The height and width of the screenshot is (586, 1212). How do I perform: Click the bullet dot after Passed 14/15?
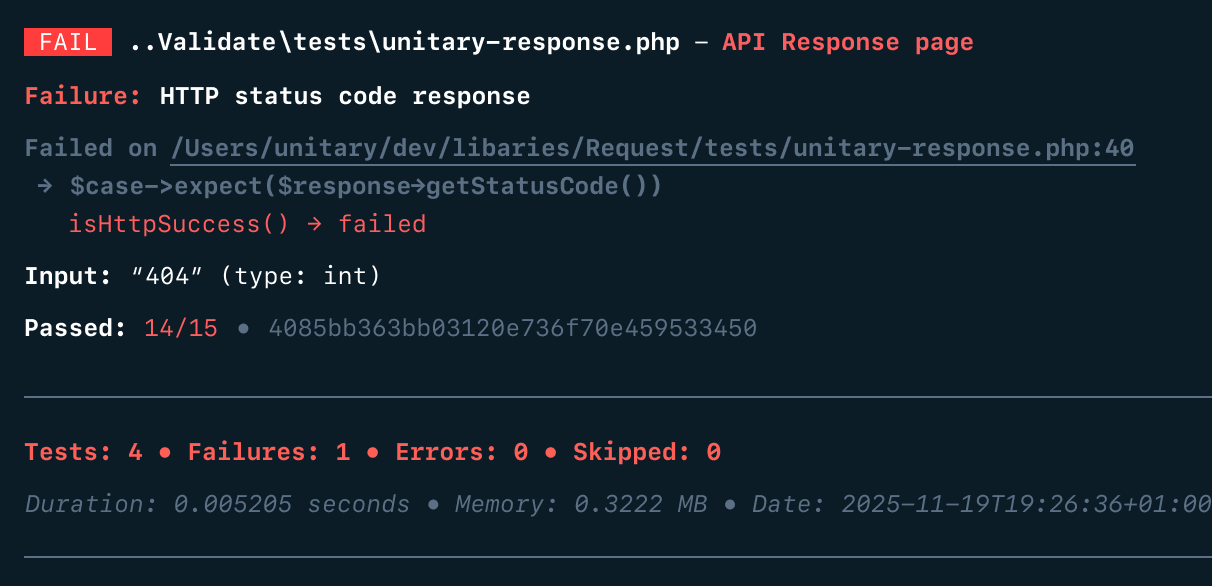point(243,329)
